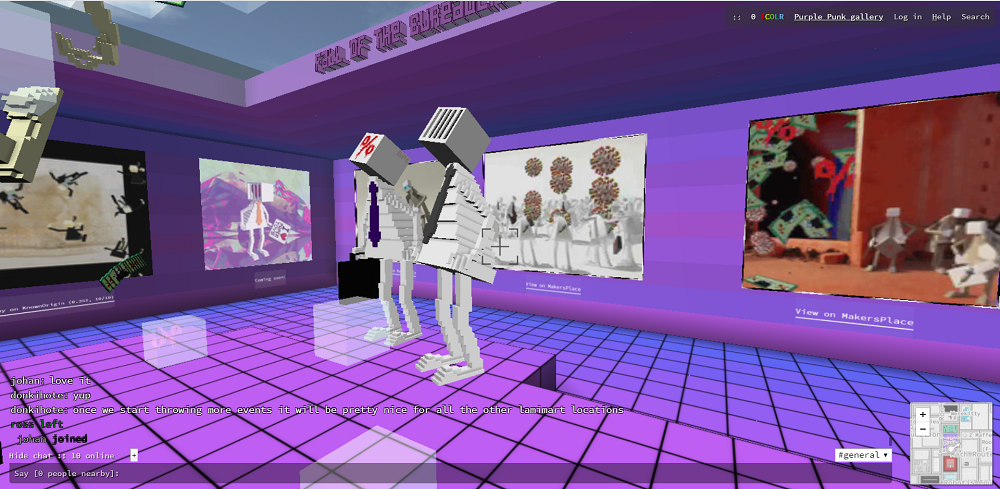Click the drag handle dots in top bar
The image size is (1000, 489).
point(737,17)
